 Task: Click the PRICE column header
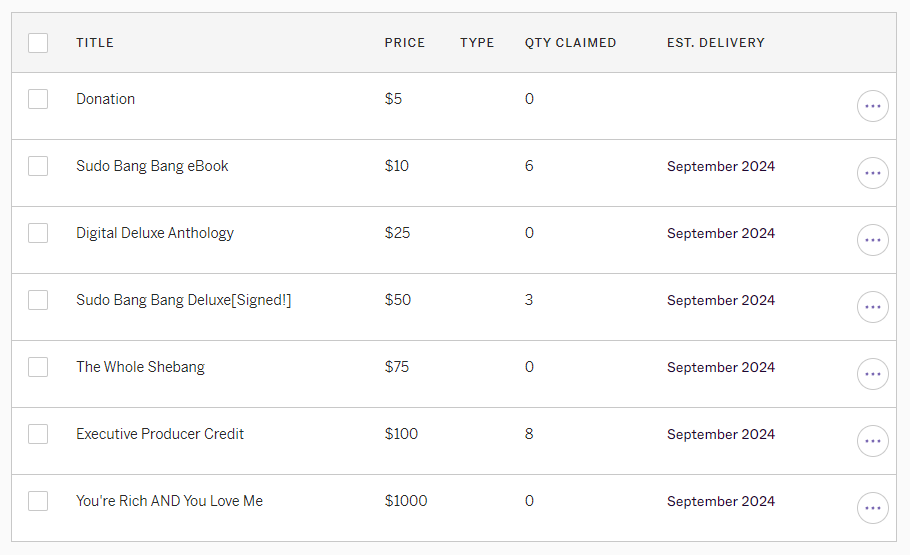coord(405,43)
